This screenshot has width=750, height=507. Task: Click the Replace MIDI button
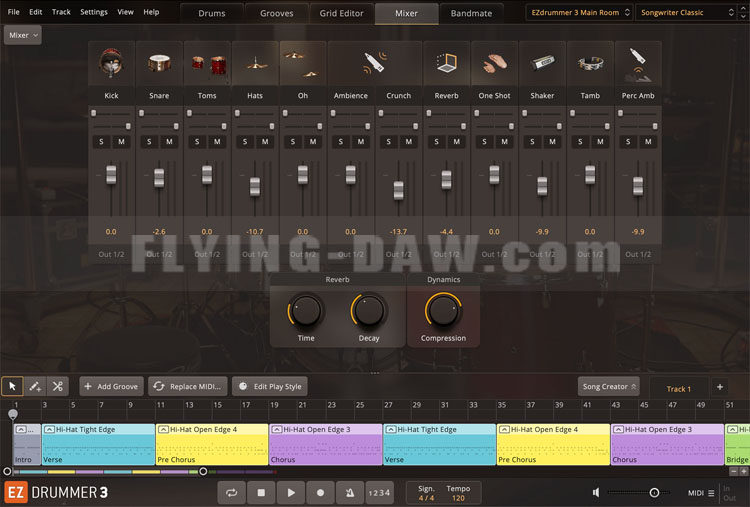(x=188, y=386)
